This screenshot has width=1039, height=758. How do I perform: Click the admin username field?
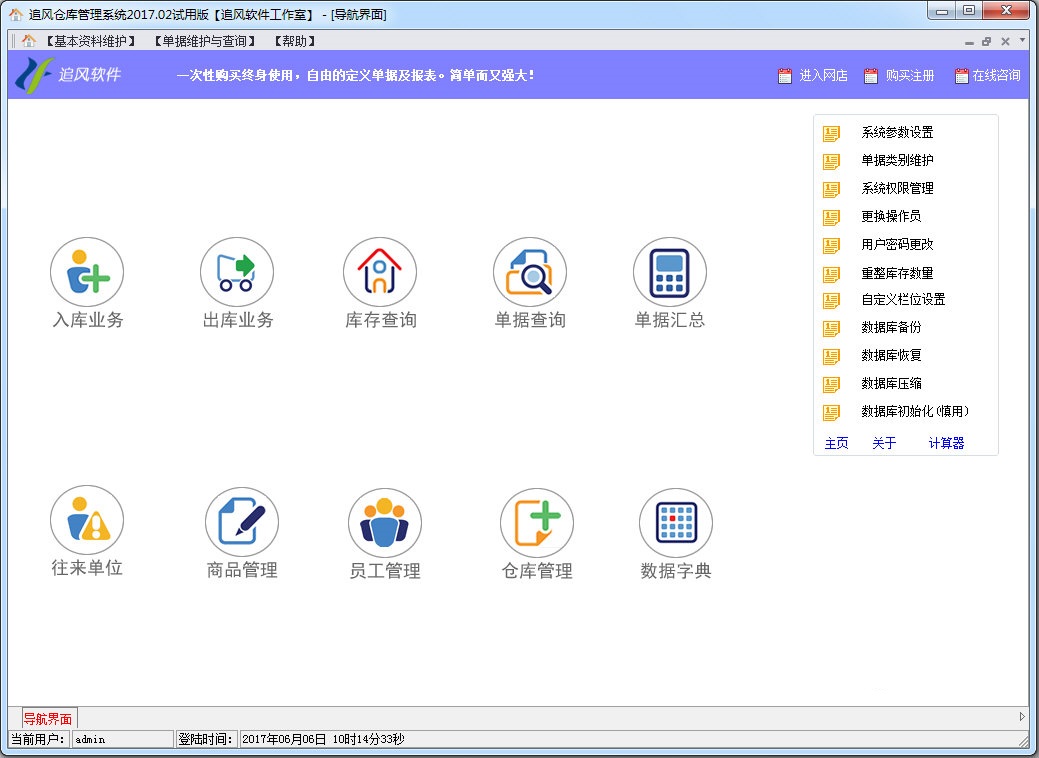120,738
